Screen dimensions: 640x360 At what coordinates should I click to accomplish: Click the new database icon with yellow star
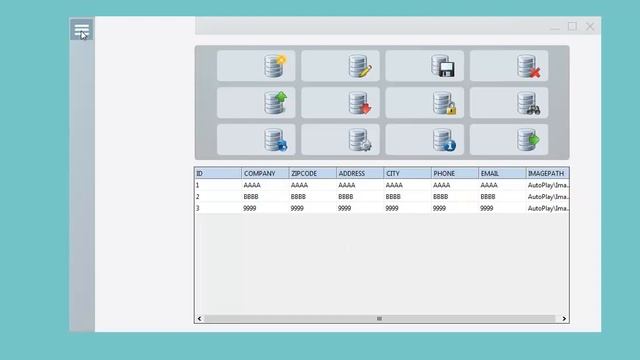coord(275,66)
